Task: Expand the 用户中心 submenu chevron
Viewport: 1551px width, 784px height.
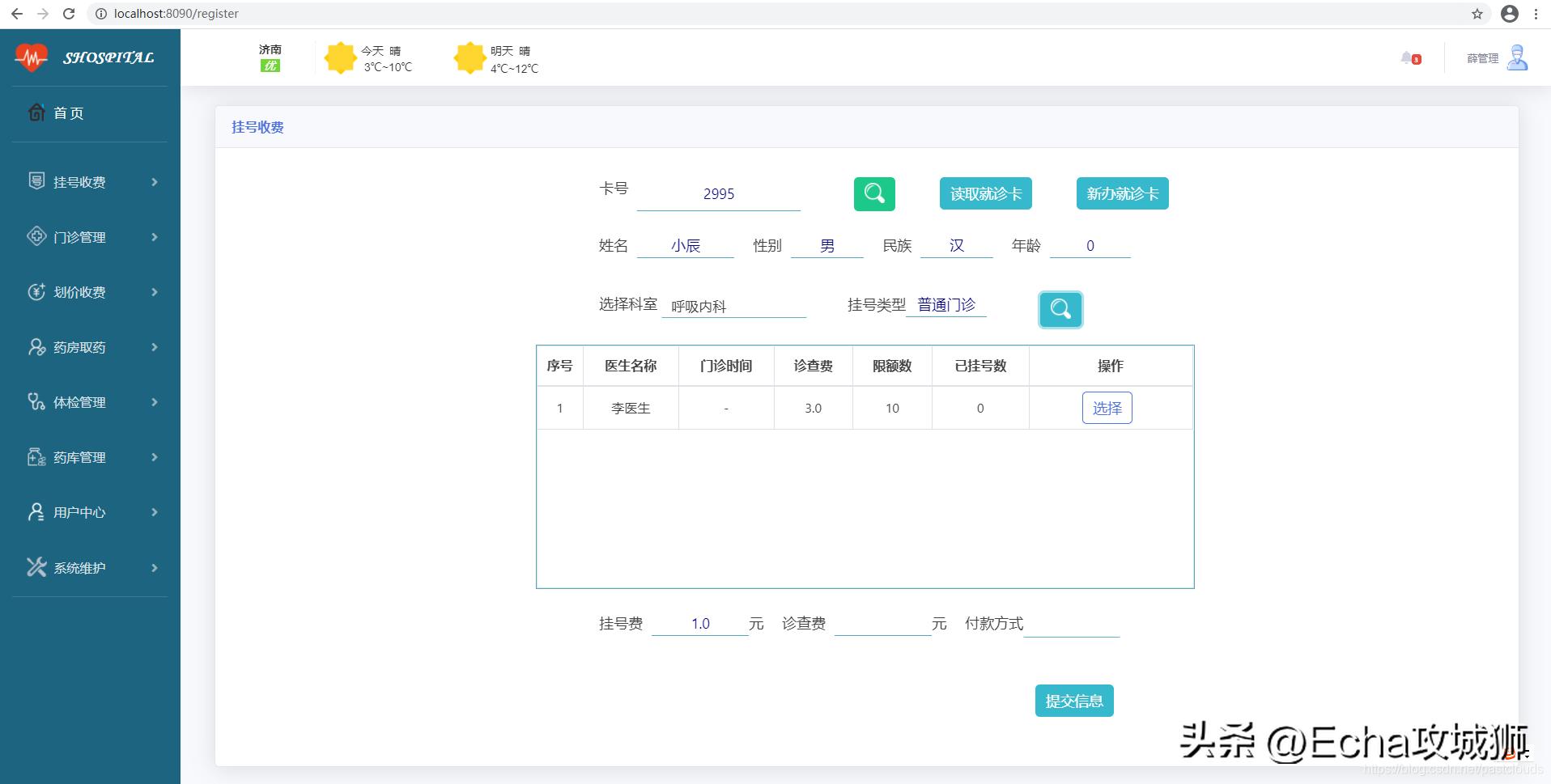Action: [x=154, y=512]
